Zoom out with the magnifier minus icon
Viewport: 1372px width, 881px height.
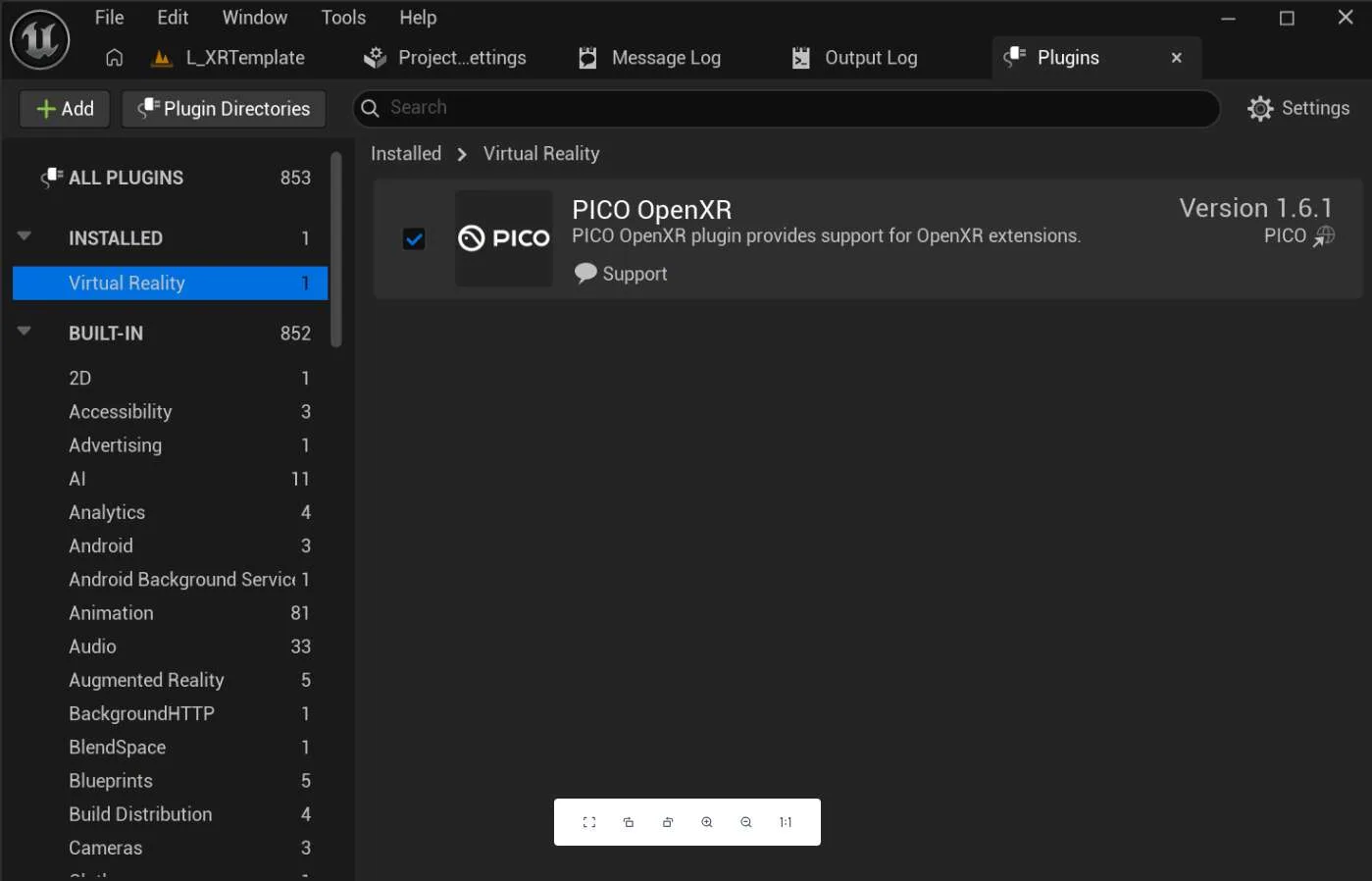pos(746,822)
